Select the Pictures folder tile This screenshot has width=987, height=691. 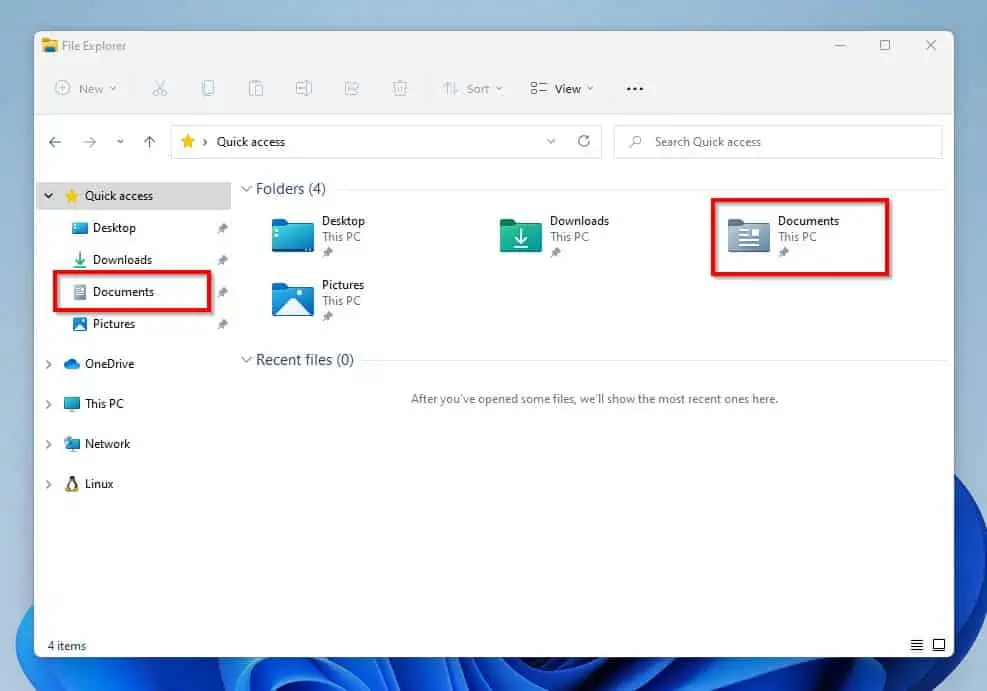(319, 301)
